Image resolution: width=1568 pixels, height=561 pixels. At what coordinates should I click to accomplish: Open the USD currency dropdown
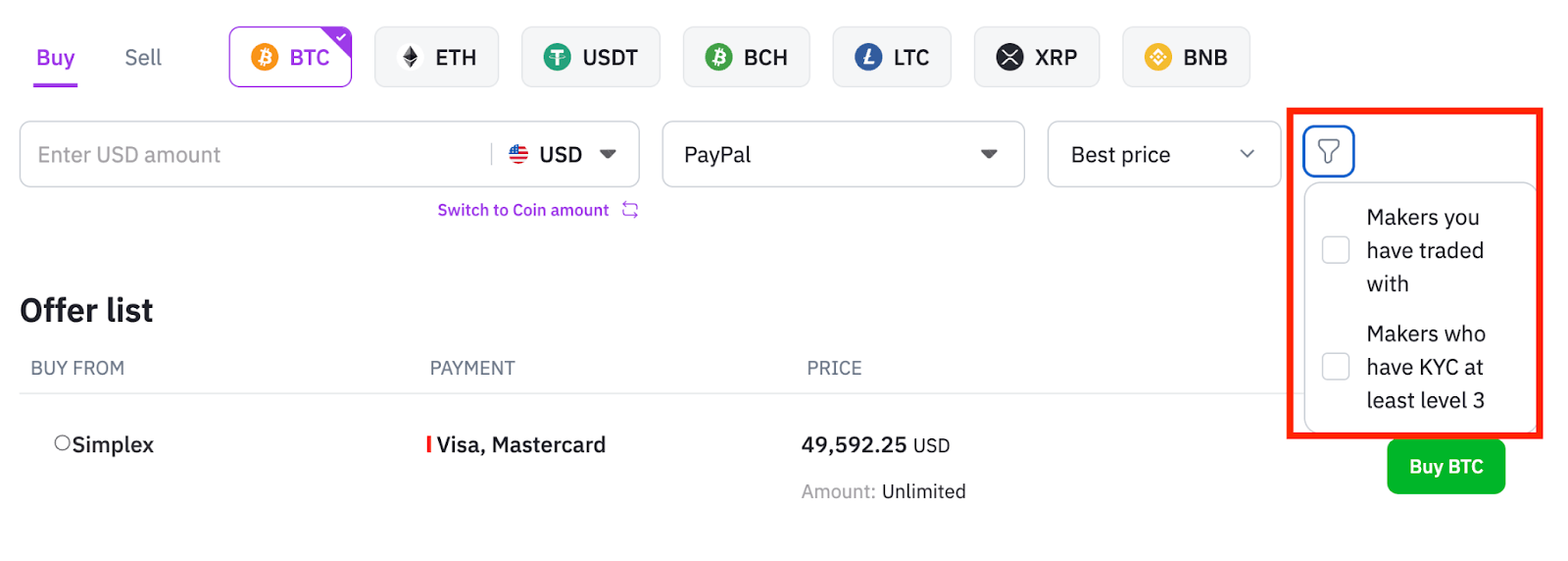pyautogui.click(x=563, y=154)
